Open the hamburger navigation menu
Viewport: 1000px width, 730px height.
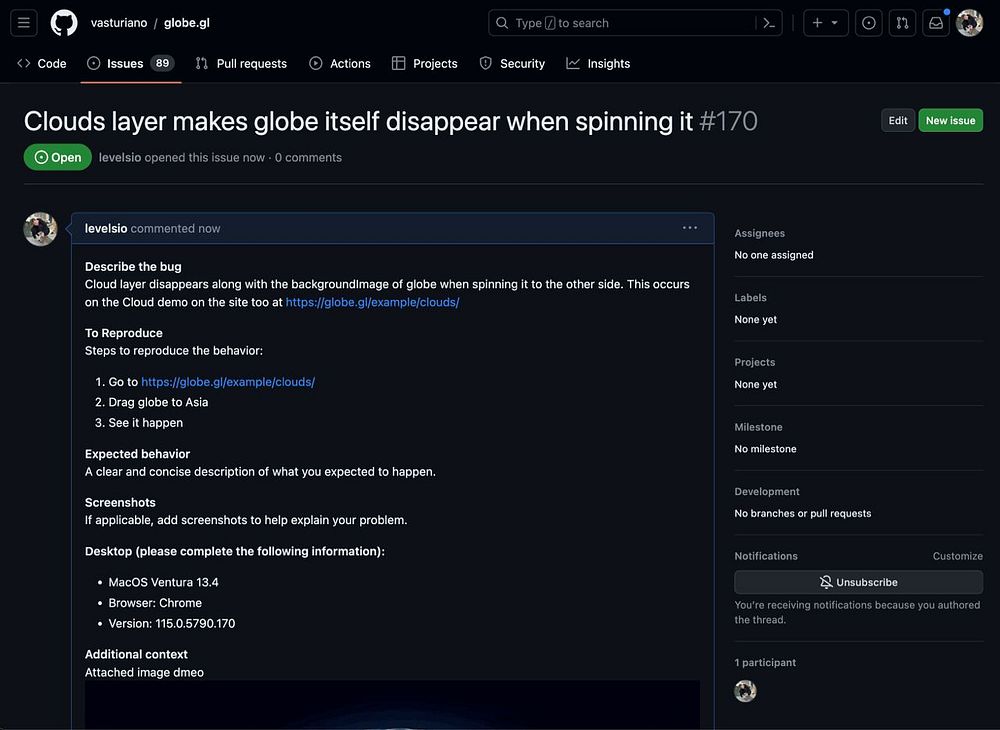click(24, 23)
